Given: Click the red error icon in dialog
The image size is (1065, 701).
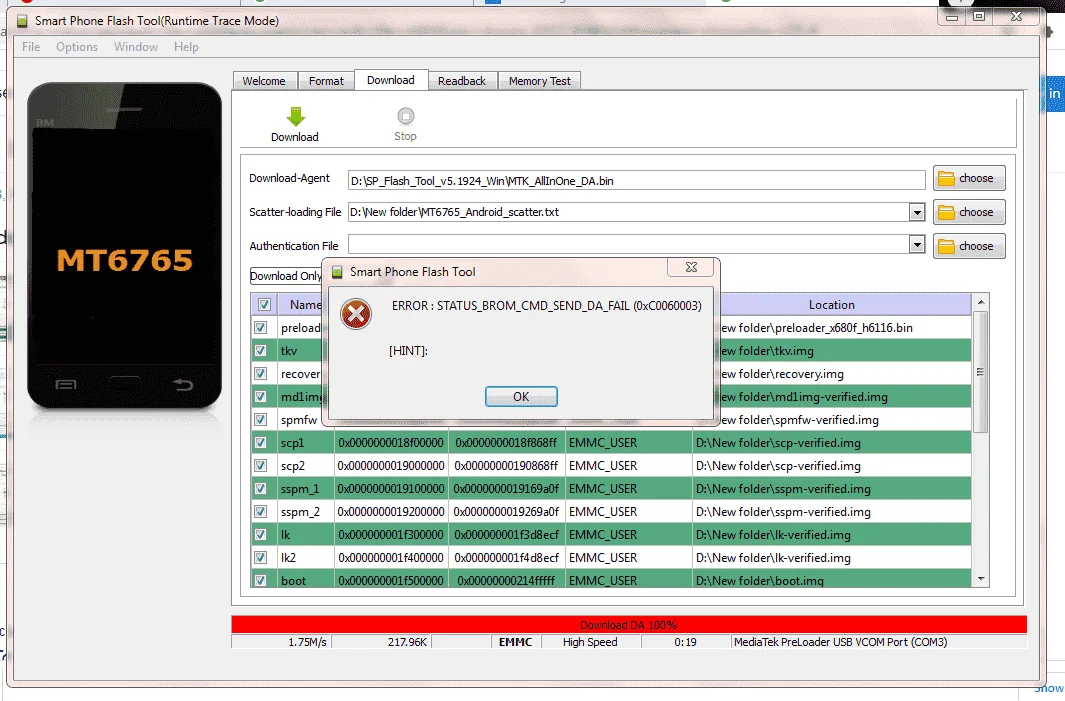Looking at the screenshot, I should pyautogui.click(x=356, y=314).
